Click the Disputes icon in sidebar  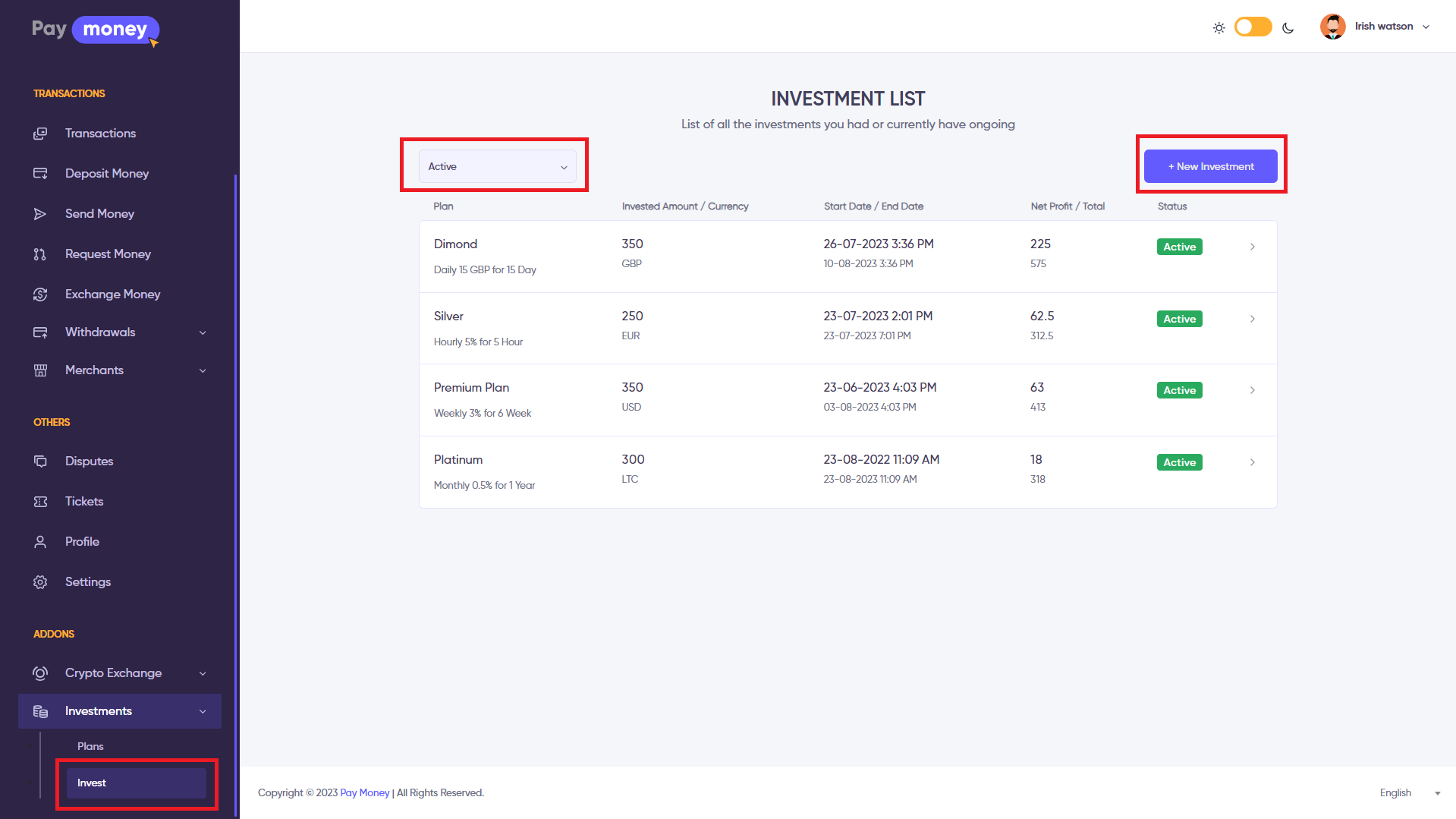pos(40,461)
